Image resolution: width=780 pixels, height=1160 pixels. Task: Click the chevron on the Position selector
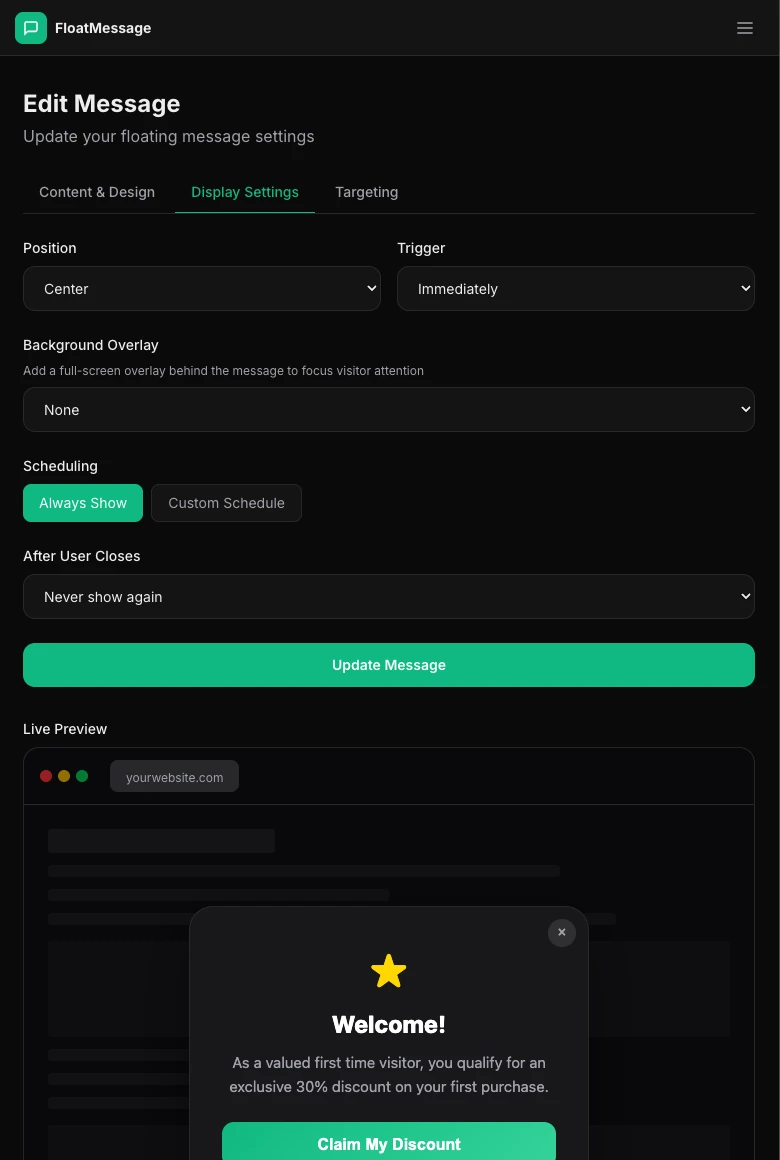tap(369, 288)
